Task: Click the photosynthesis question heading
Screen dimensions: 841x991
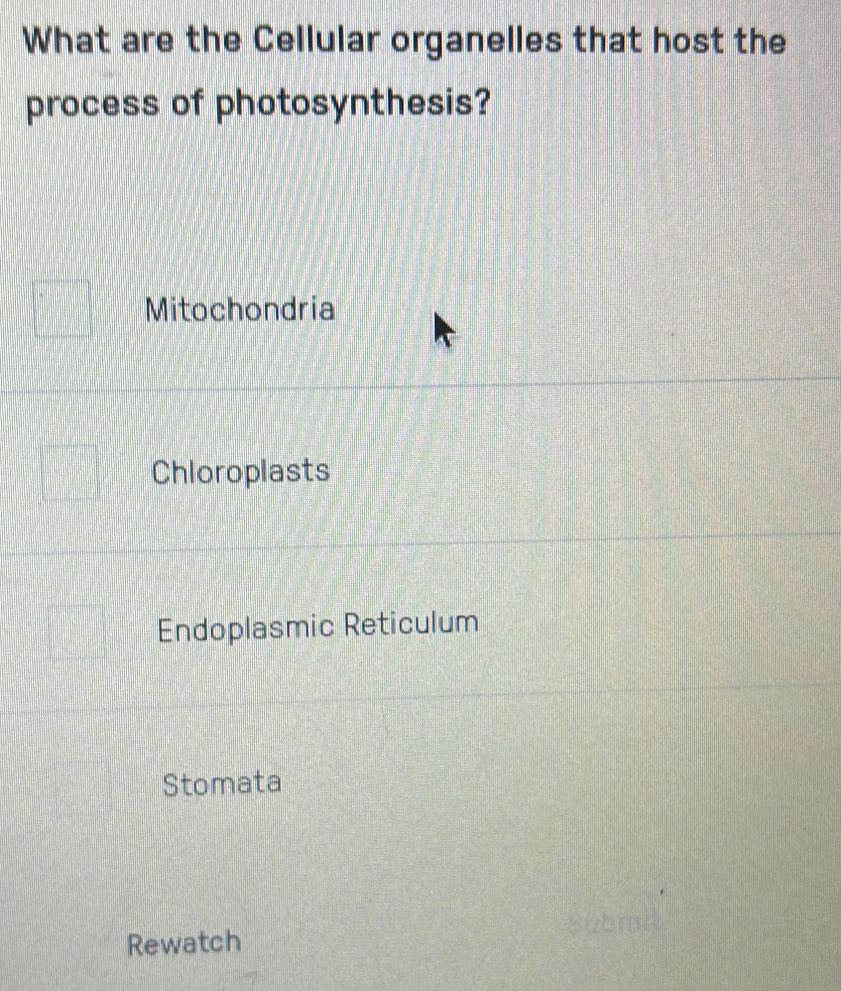Action: pos(400,72)
